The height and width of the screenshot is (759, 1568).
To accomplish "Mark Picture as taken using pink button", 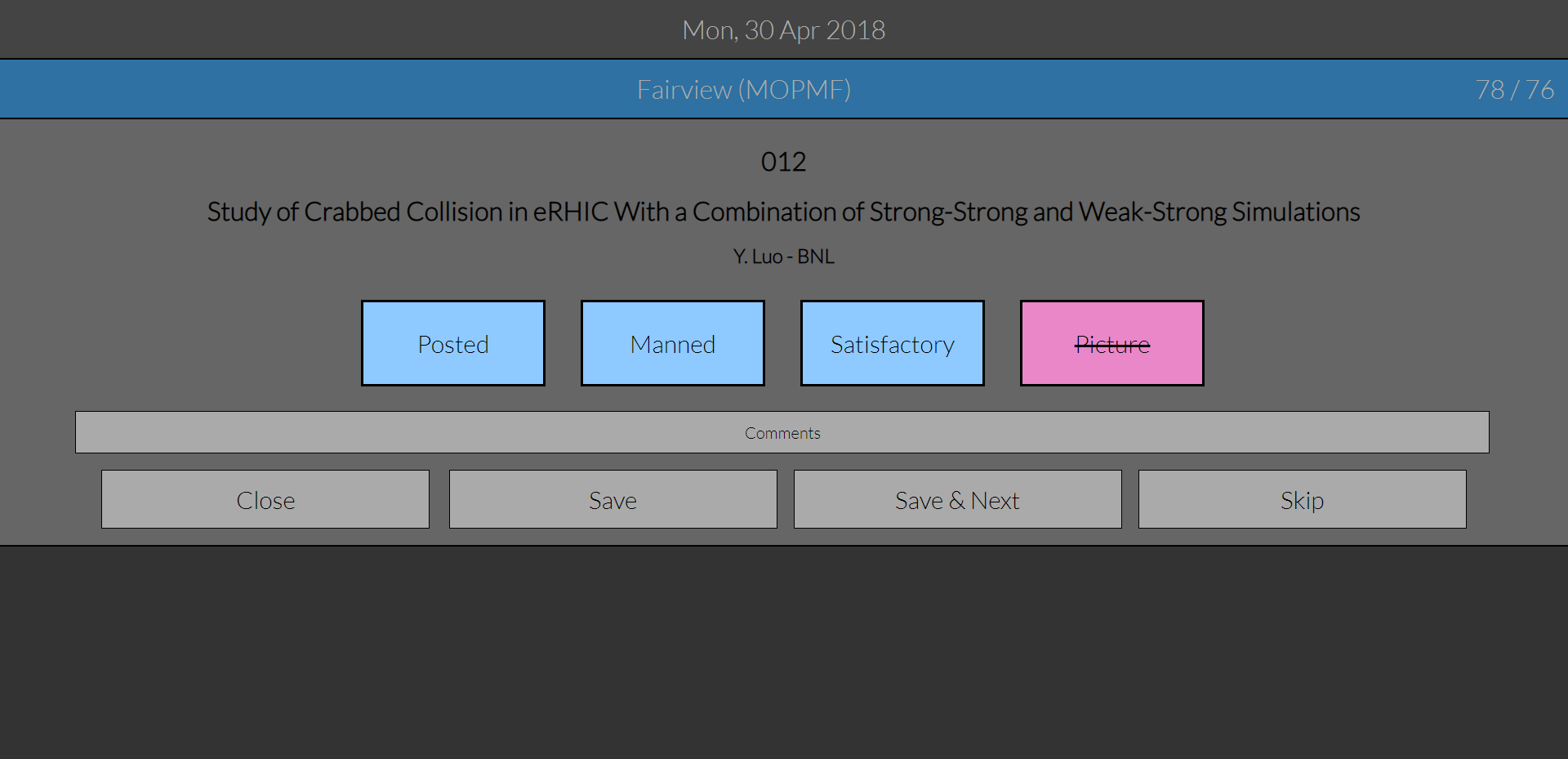I will click(x=1112, y=343).
